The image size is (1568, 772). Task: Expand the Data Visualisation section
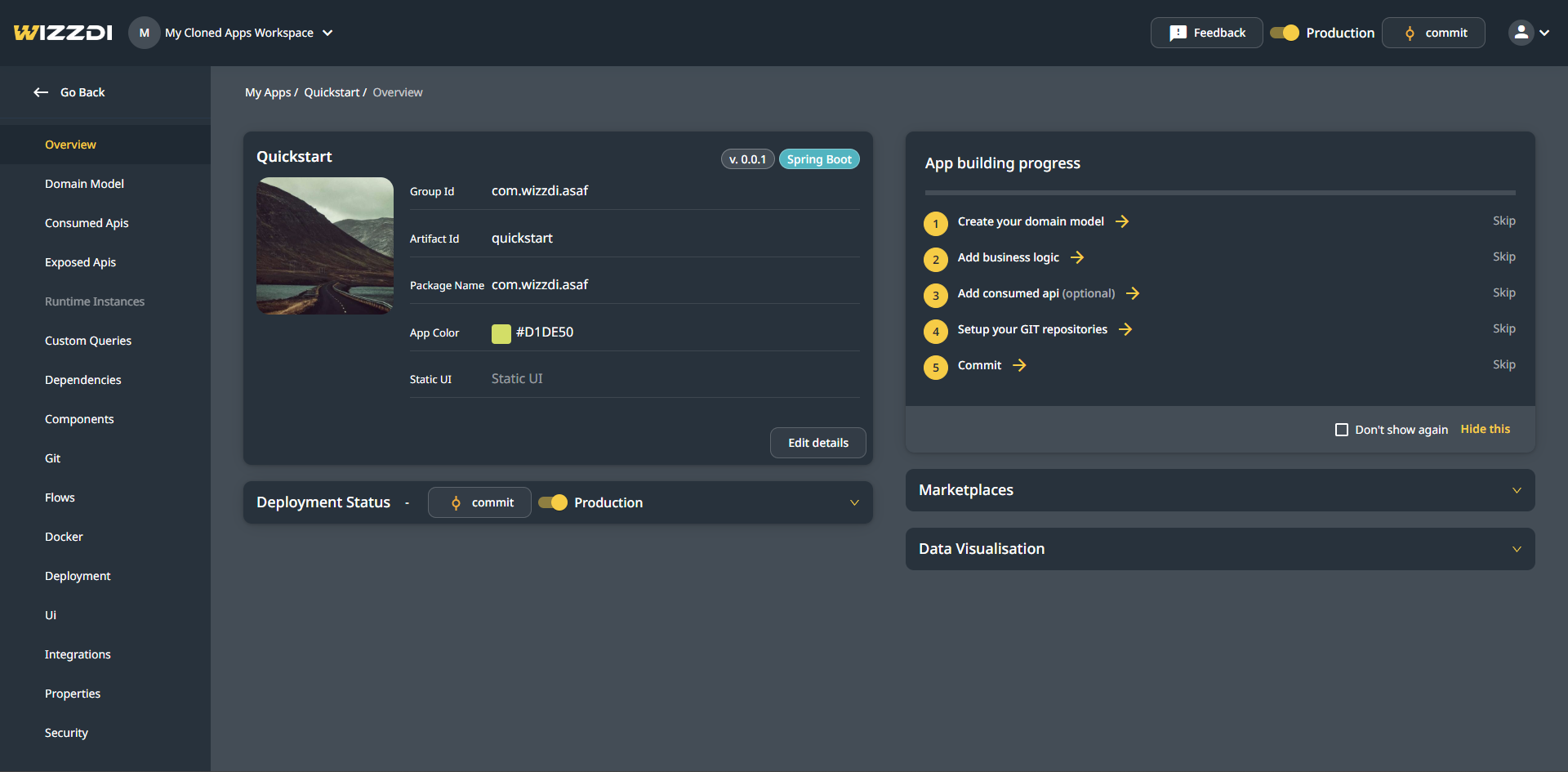[x=1517, y=549]
